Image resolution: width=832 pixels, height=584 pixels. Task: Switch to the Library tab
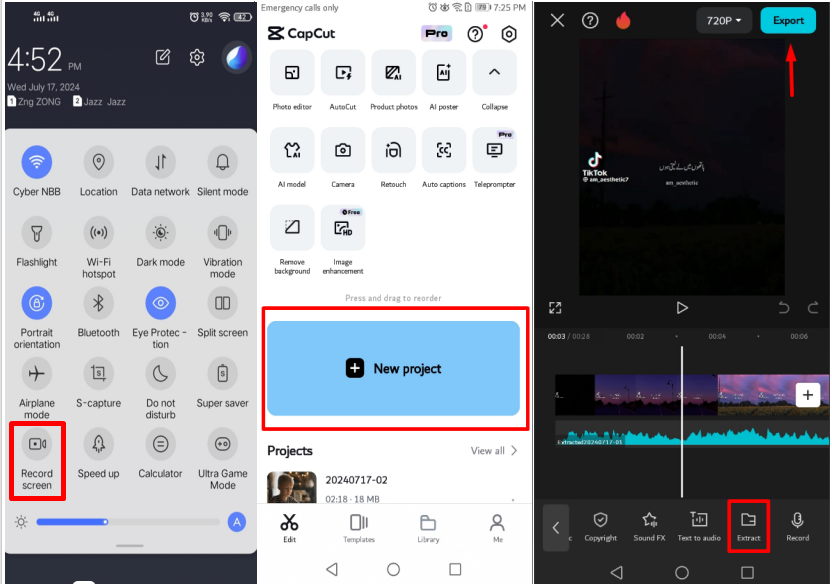(x=428, y=528)
